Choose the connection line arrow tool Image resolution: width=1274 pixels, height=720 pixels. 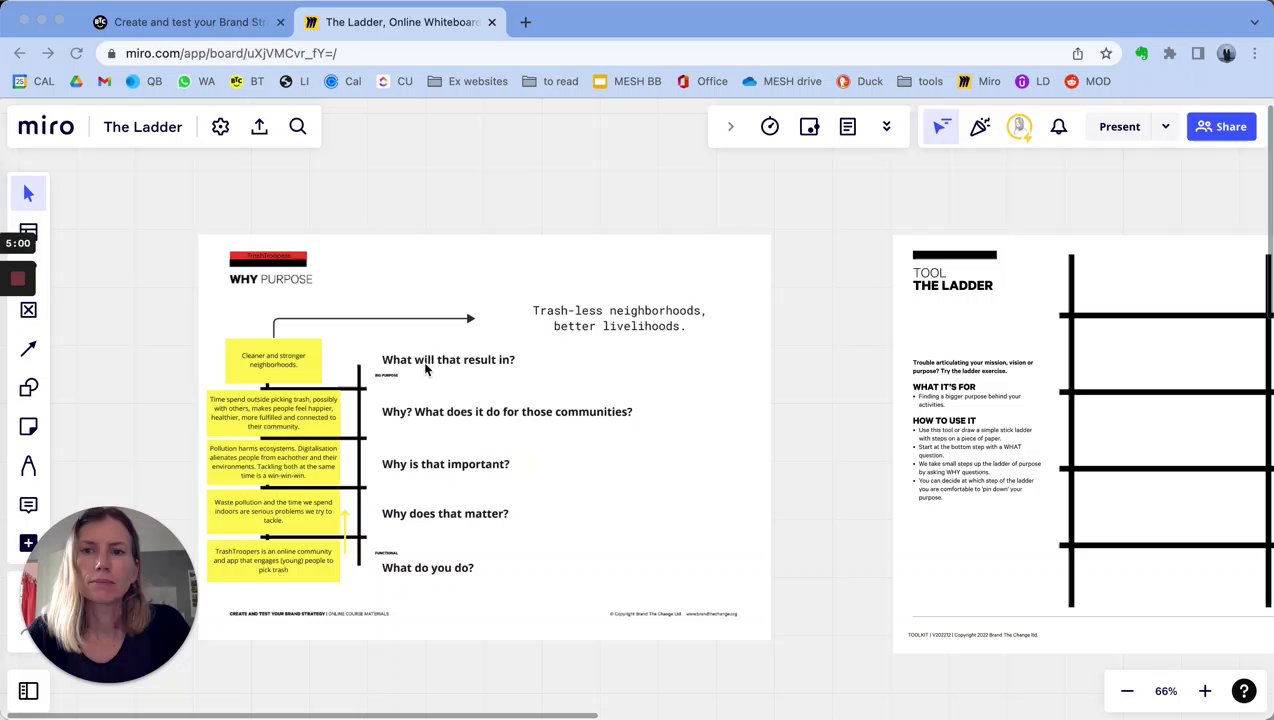pos(28,348)
